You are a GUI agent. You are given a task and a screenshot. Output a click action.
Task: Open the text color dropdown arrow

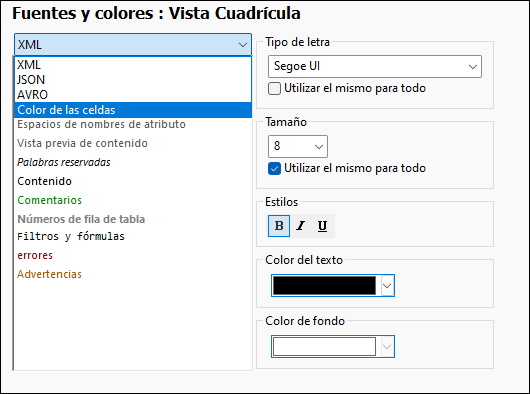[x=387, y=286]
